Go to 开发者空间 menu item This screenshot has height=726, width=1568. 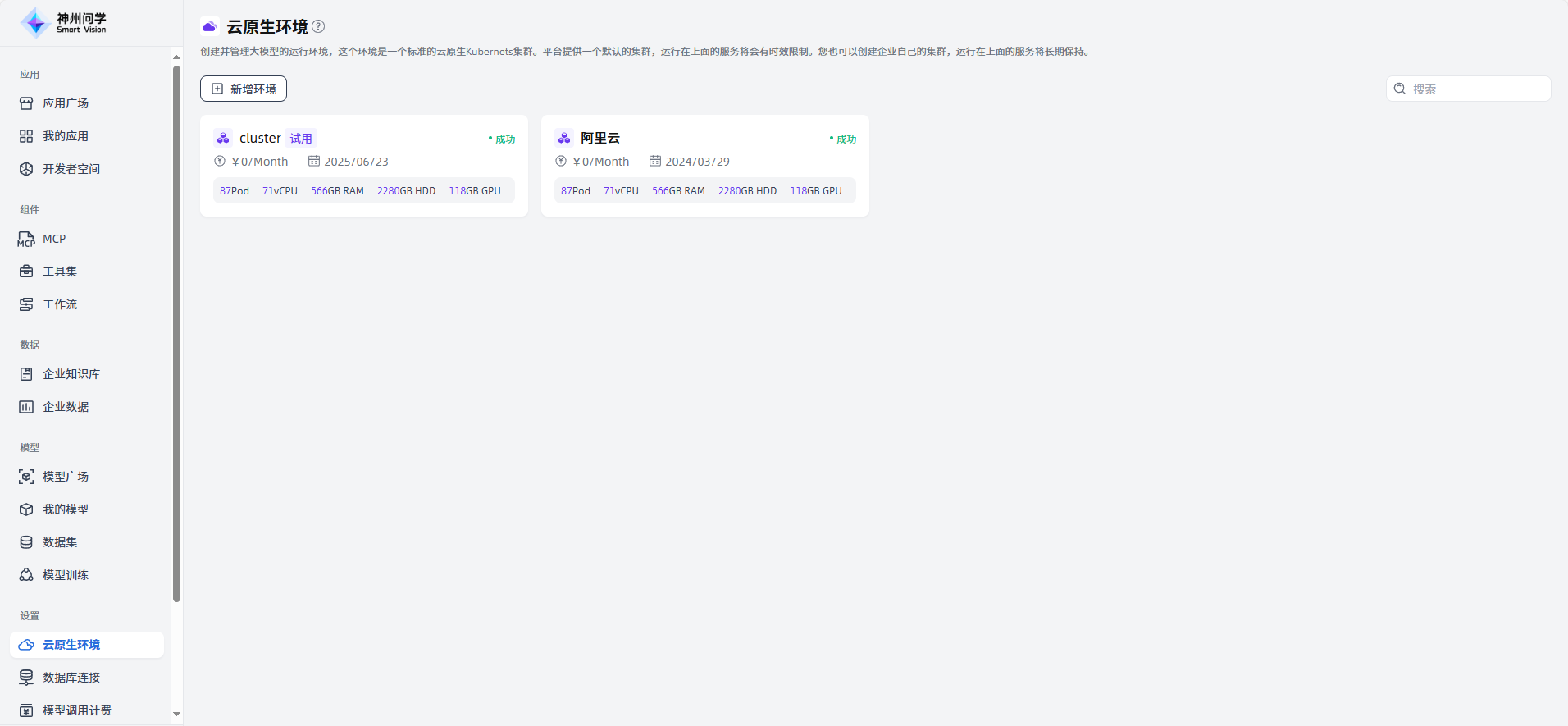(x=71, y=169)
